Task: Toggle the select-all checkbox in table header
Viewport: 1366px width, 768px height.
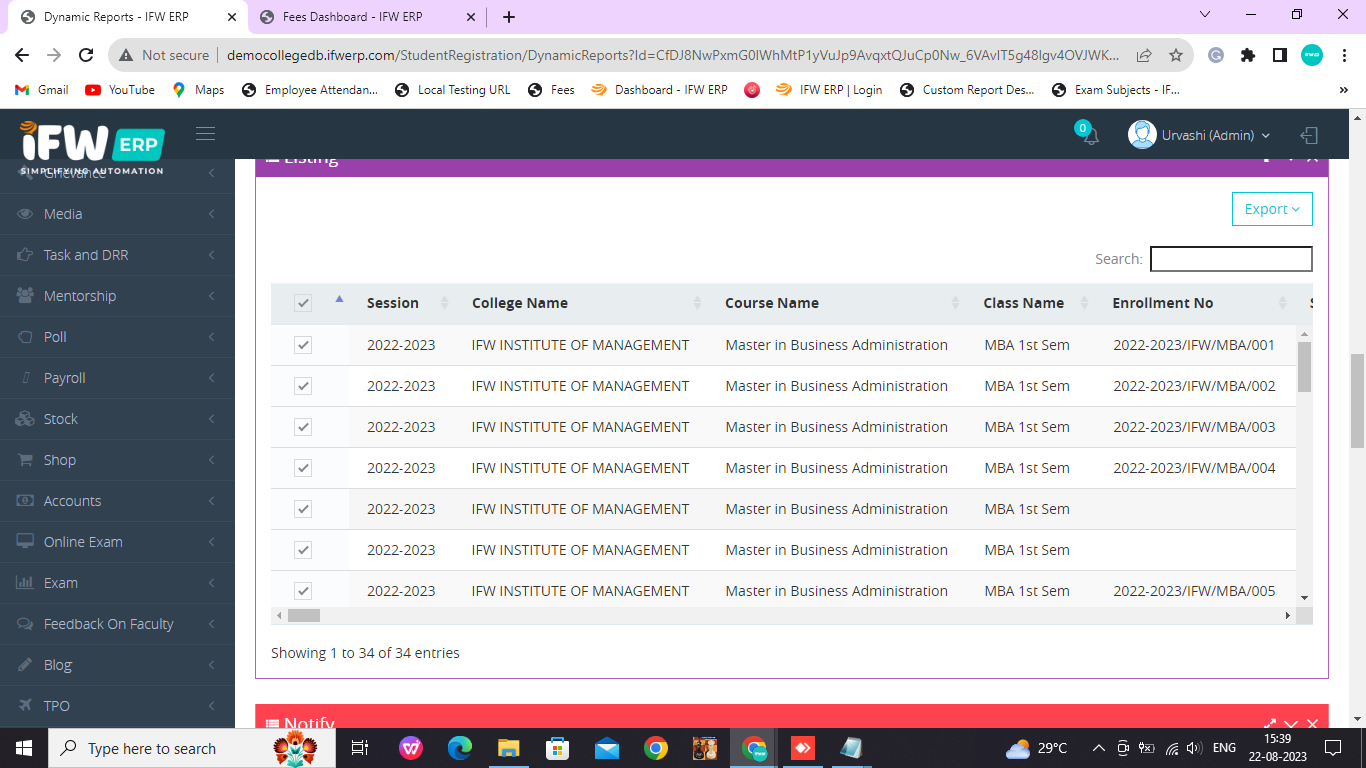Action: pyautogui.click(x=303, y=303)
